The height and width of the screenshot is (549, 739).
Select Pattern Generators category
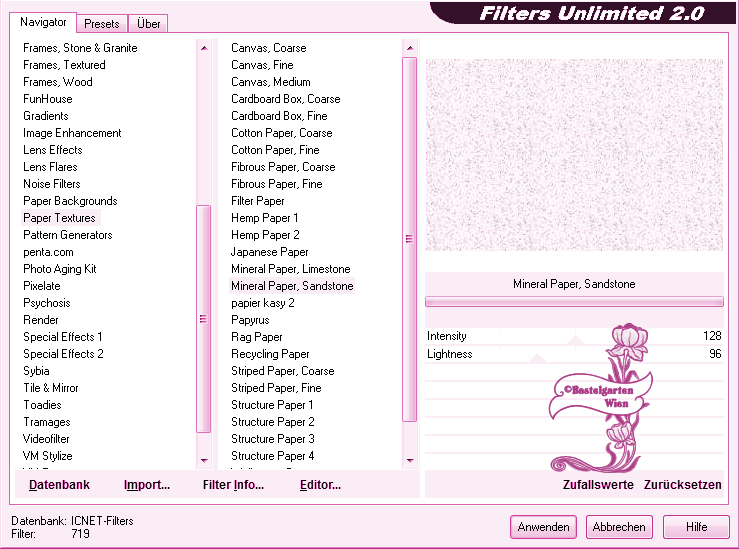tap(68, 235)
